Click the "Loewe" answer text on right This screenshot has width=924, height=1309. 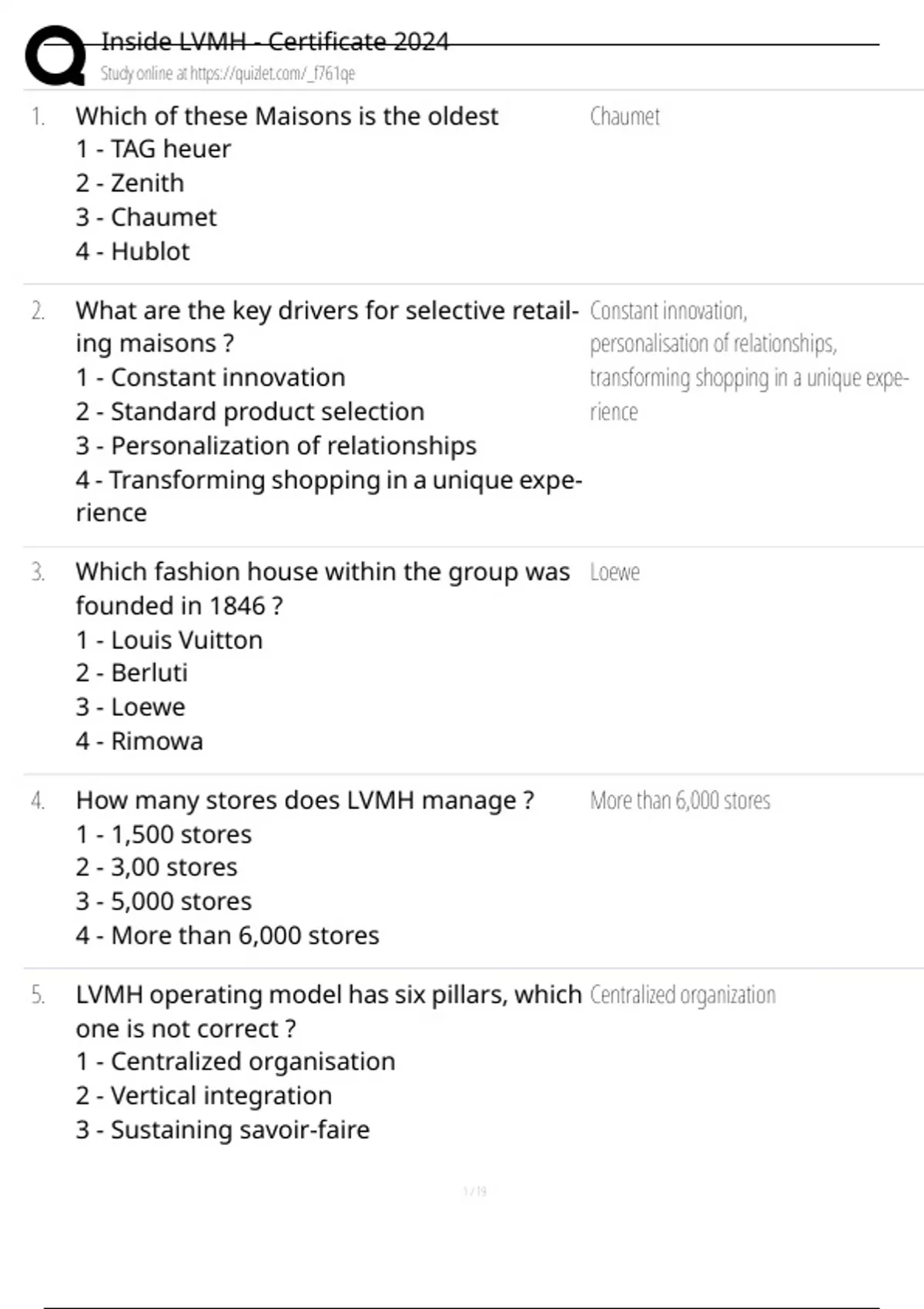(614, 572)
